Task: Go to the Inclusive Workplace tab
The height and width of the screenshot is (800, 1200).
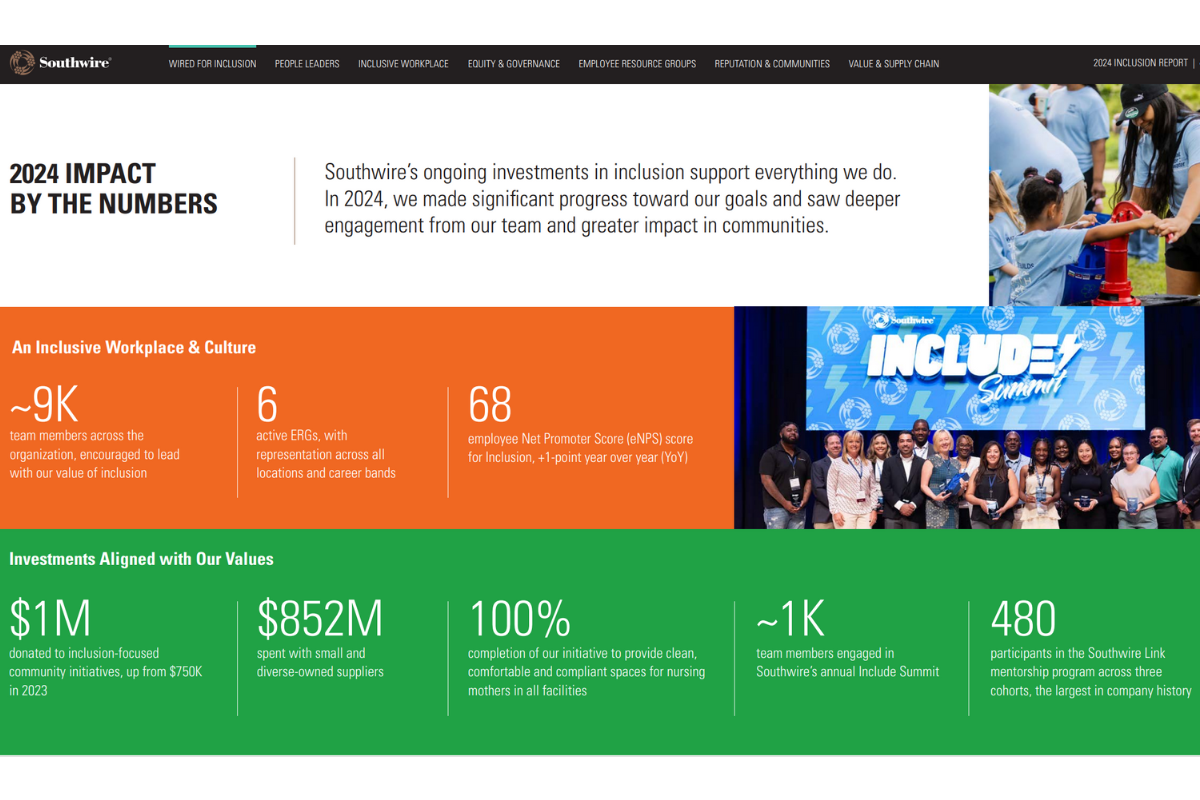Action: click(403, 64)
